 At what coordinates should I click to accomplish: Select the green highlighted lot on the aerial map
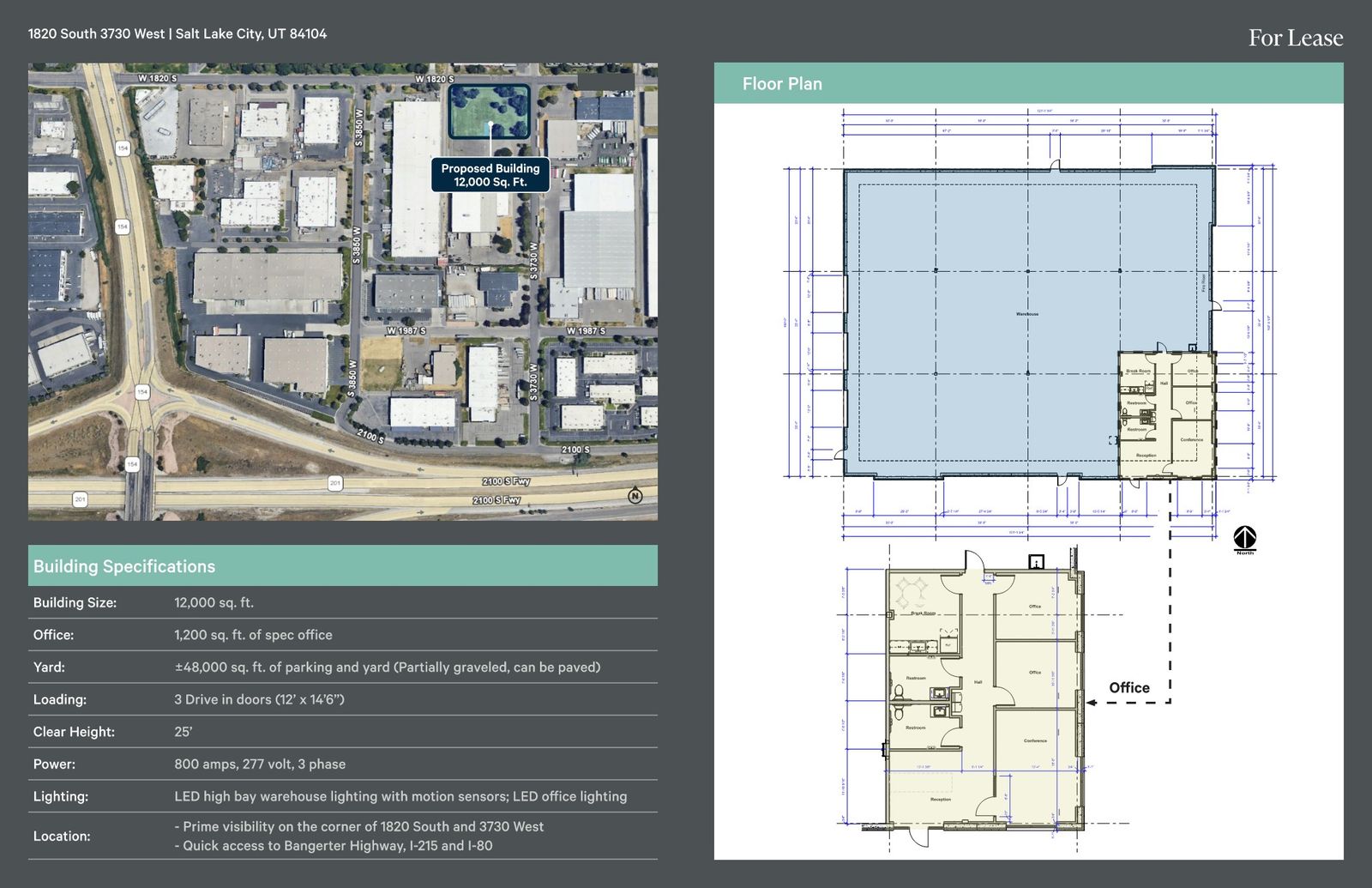pyautogui.click(x=490, y=111)
